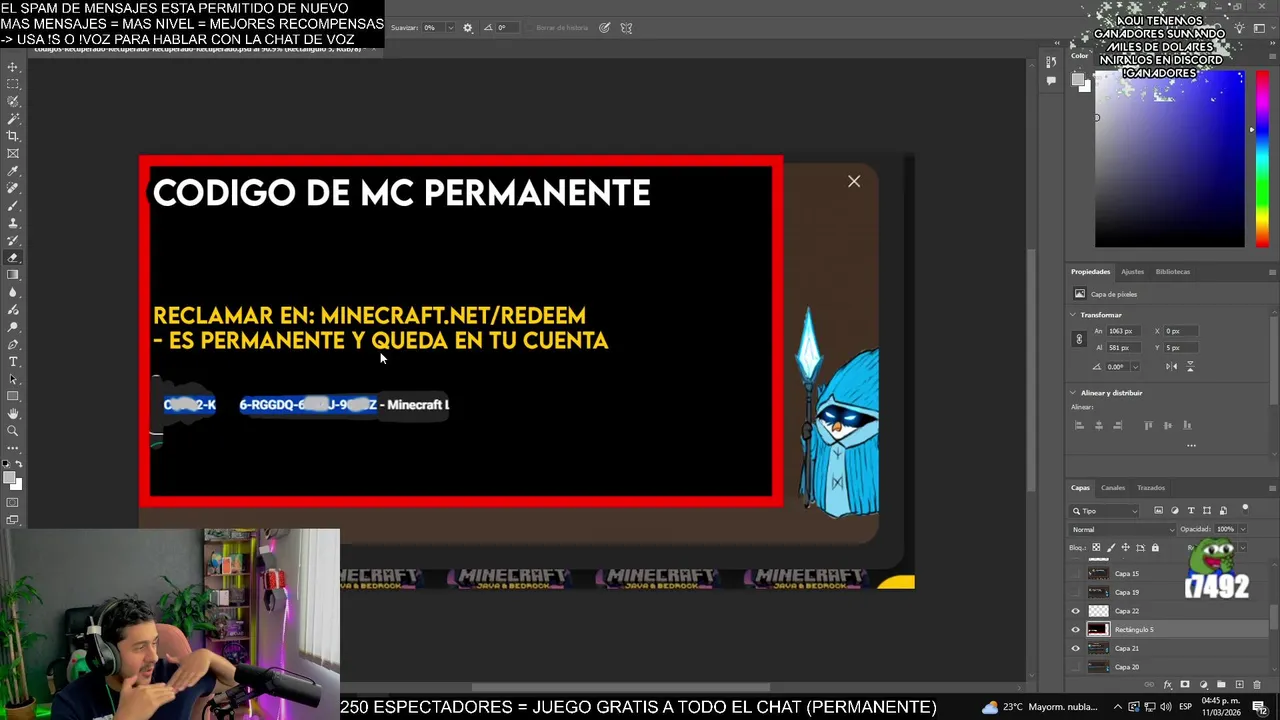Switch to the Trazados tab
The image size is (1280, 720).
click(1151, 488)
